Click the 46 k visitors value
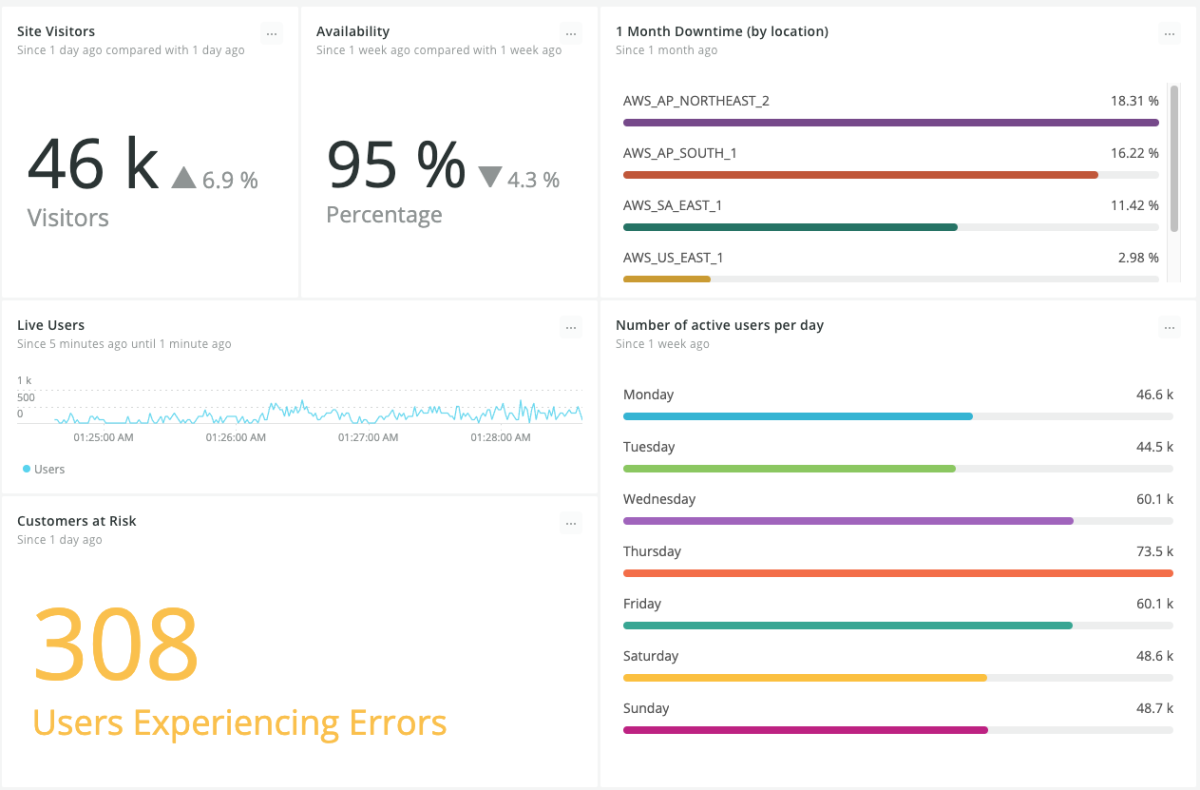The height and width of the screenshot is (790, 1200). (92, 163)
